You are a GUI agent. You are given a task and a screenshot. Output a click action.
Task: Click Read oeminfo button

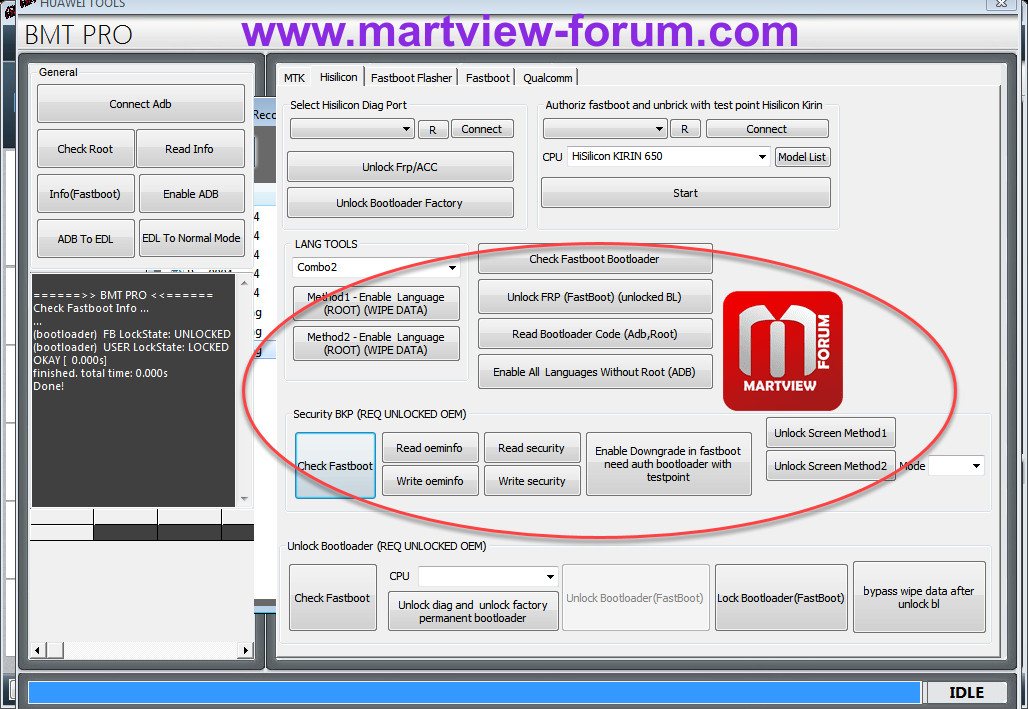[429, 448]
